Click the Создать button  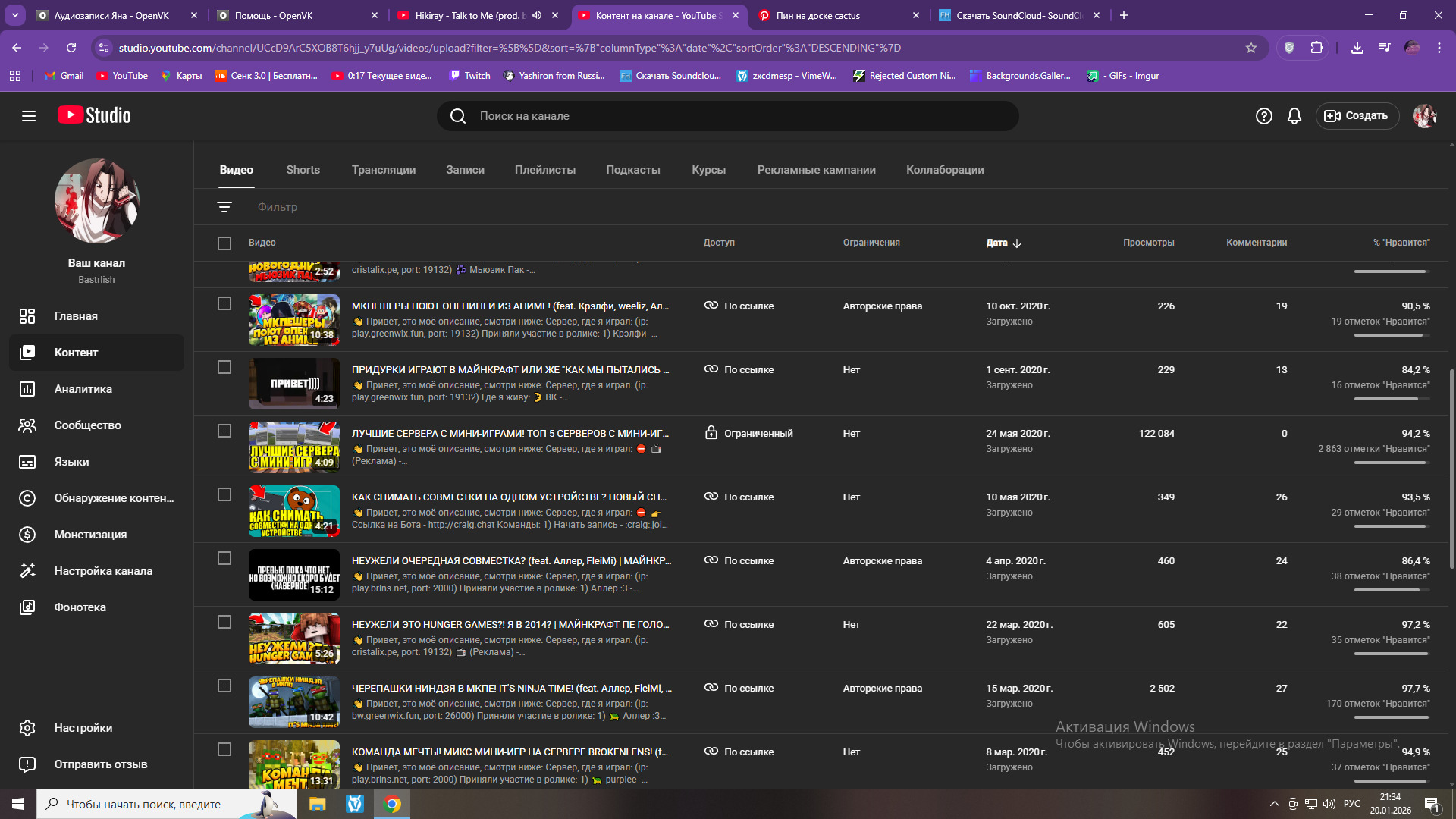click(x=1357, y=116)
